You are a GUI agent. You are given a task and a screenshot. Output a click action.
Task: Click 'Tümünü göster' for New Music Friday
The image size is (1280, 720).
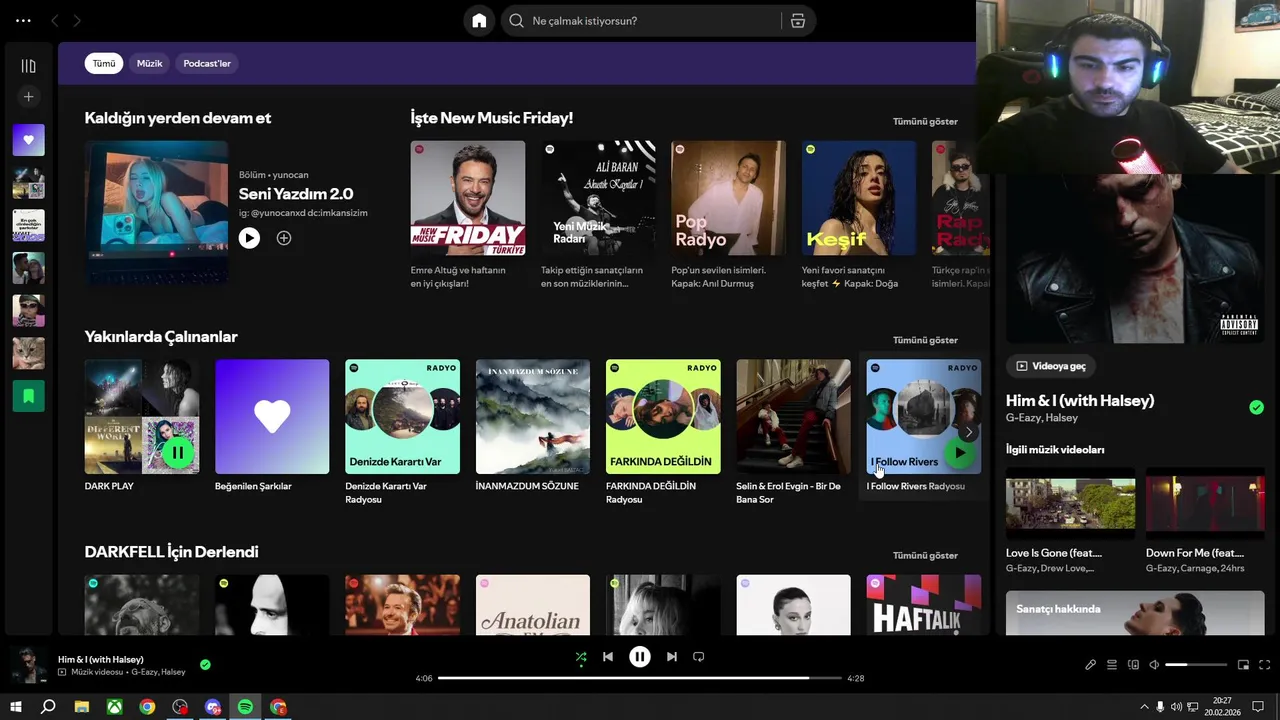(925, 121)
